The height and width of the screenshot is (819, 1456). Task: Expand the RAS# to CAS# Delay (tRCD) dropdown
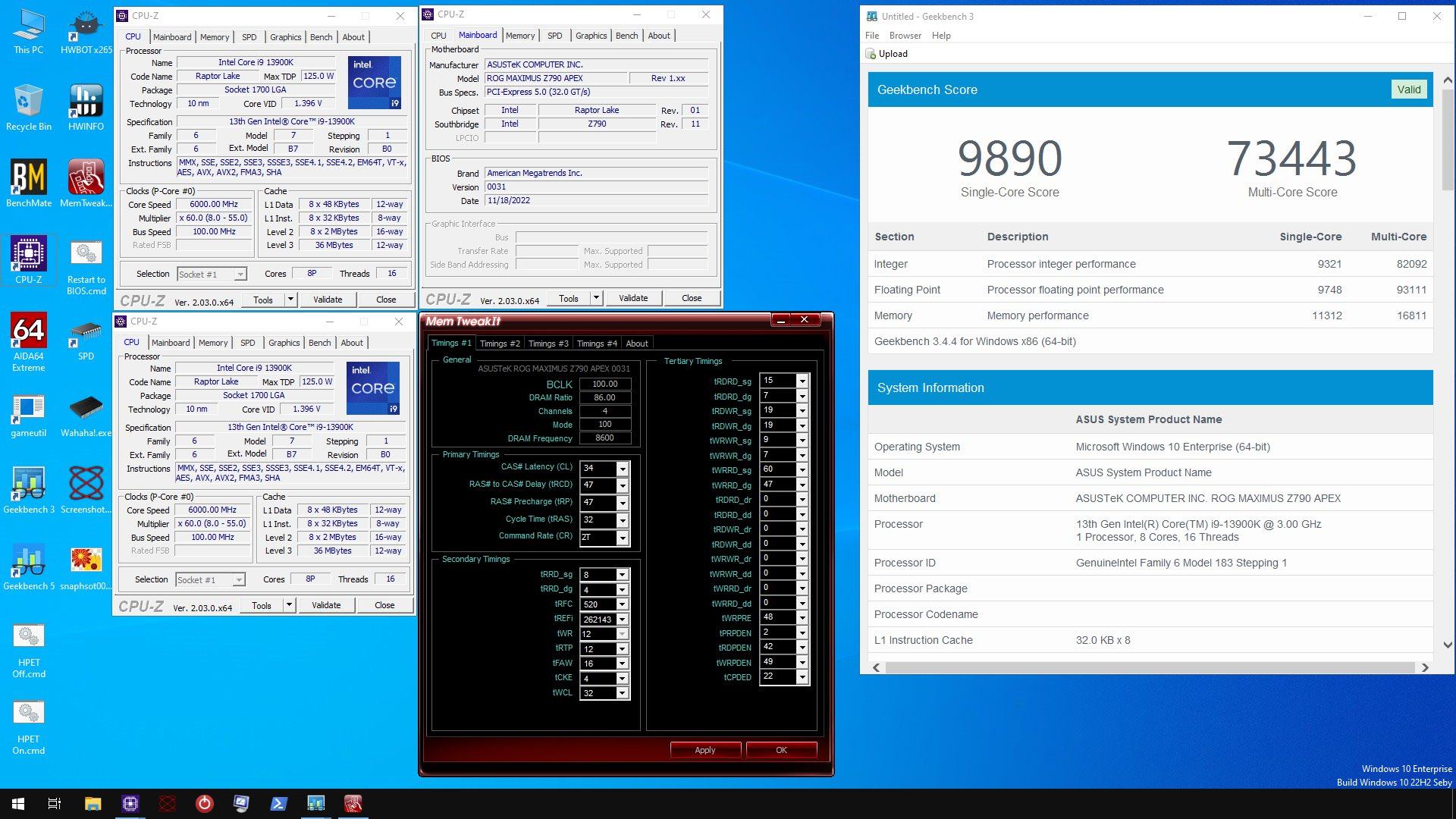click(x=623, y=485)
